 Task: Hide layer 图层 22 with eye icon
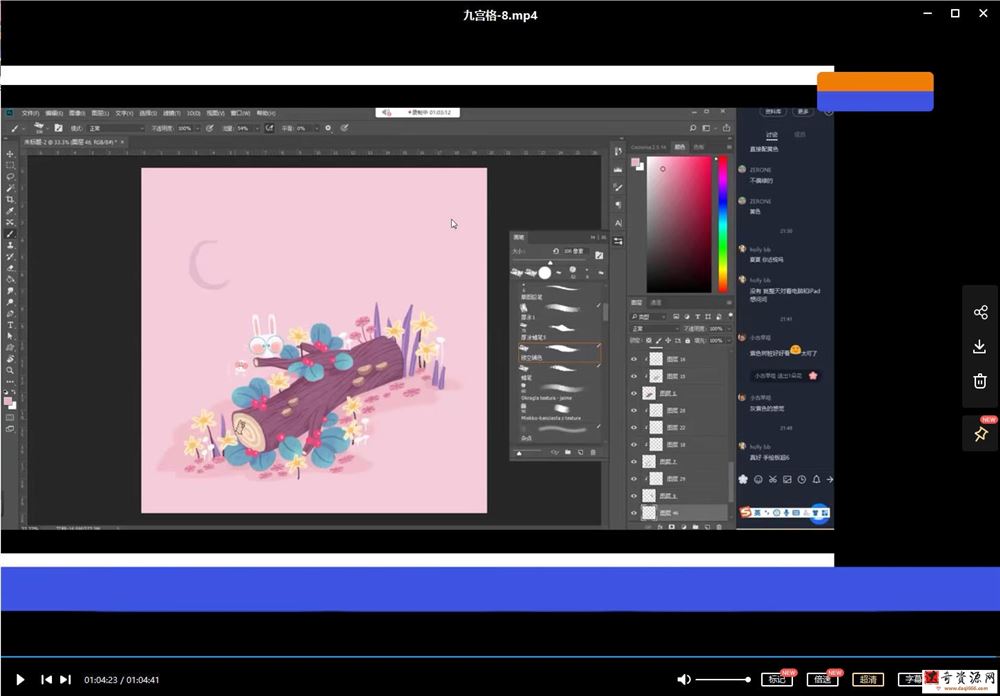point(634,427)
